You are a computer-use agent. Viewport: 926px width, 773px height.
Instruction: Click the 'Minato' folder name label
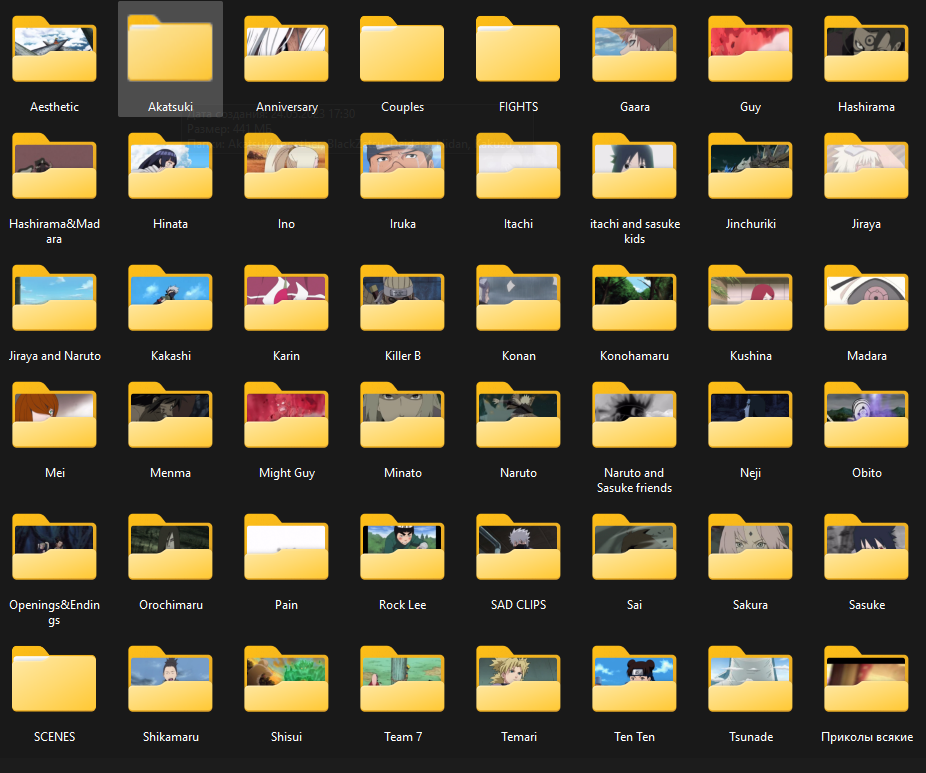pos(403,473)
